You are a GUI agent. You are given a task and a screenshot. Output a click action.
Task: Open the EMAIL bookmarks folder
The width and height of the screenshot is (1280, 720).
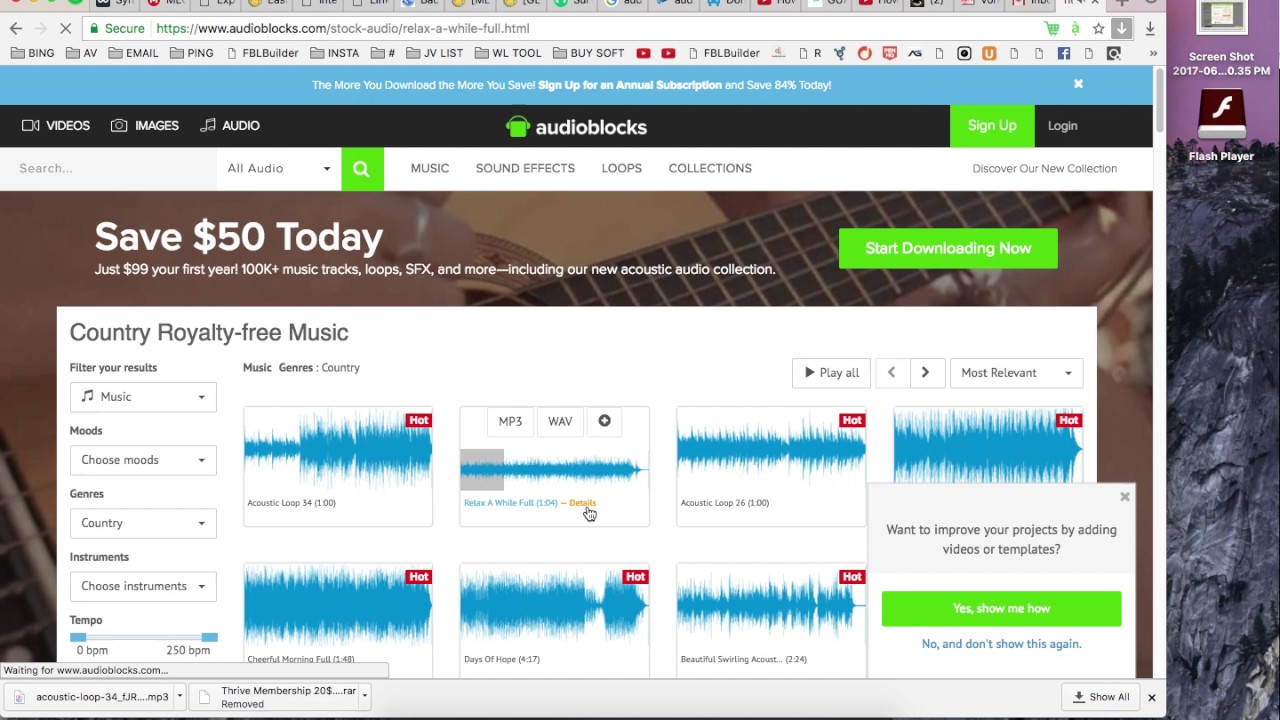pyautogui.click(x=133, y=53)
